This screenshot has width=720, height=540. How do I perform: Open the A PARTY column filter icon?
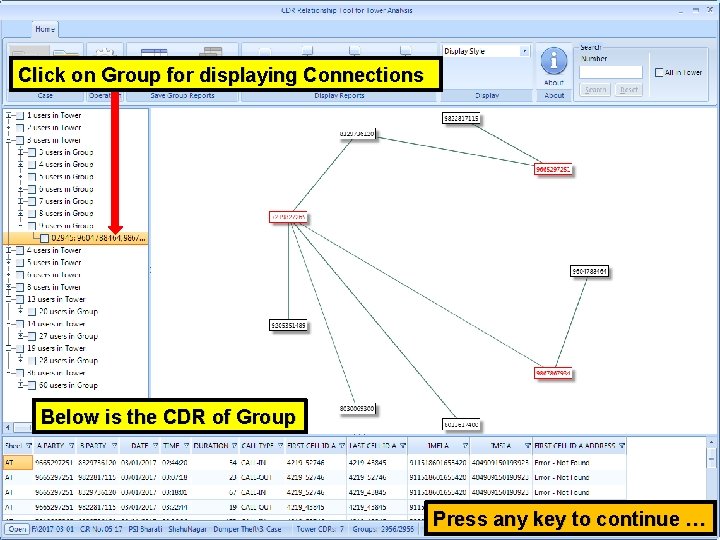(x=71, y=445)
